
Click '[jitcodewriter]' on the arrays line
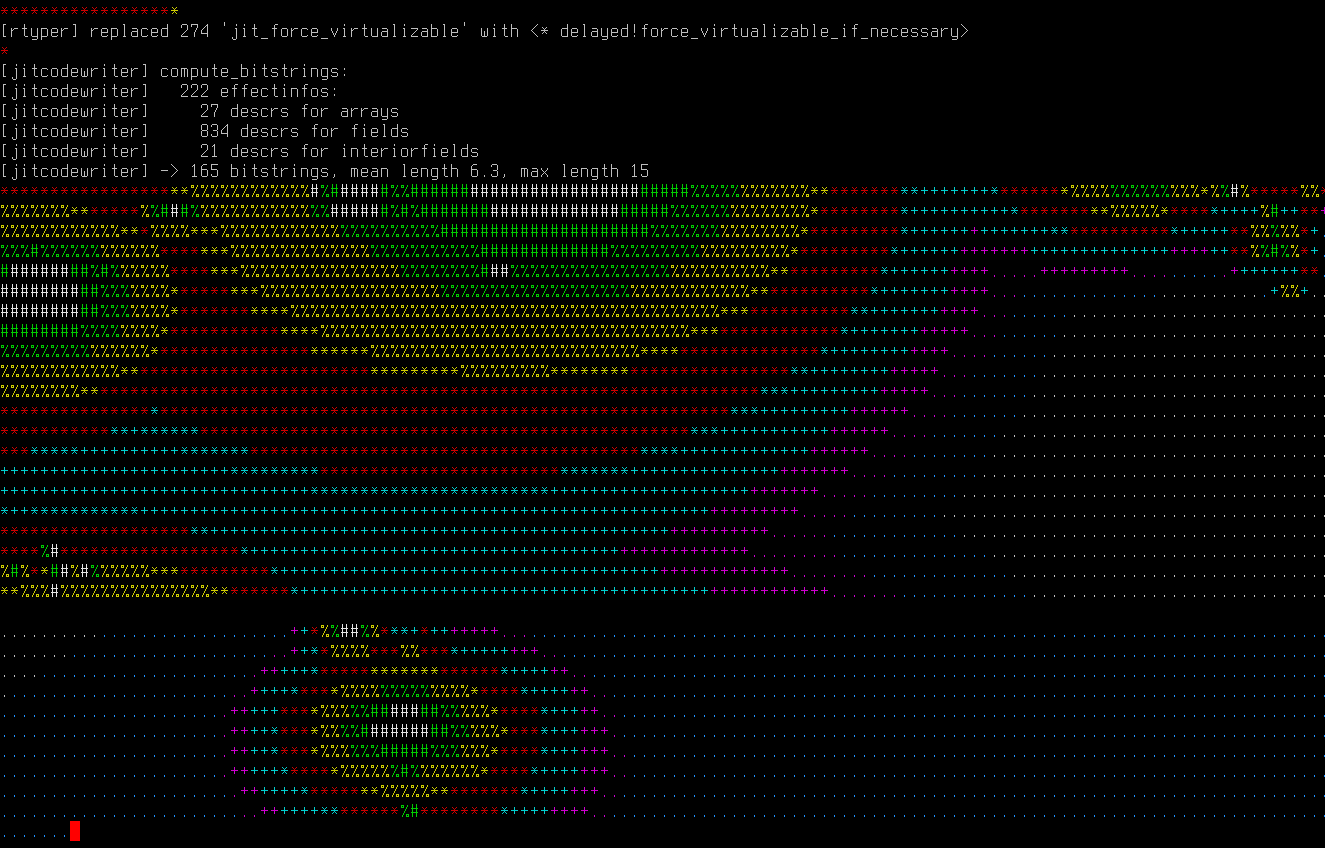[75, 111]
